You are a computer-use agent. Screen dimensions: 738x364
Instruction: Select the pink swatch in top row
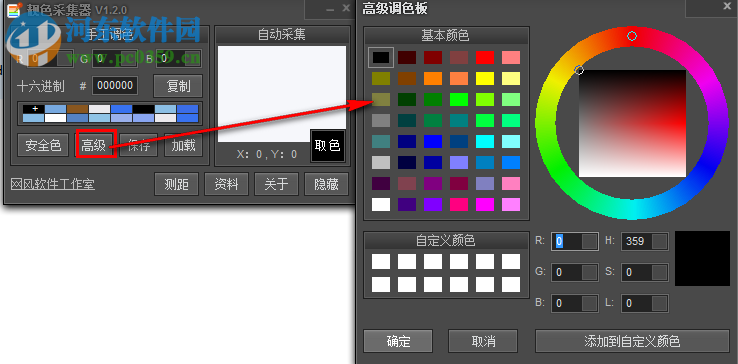click(x=511, y=57)
